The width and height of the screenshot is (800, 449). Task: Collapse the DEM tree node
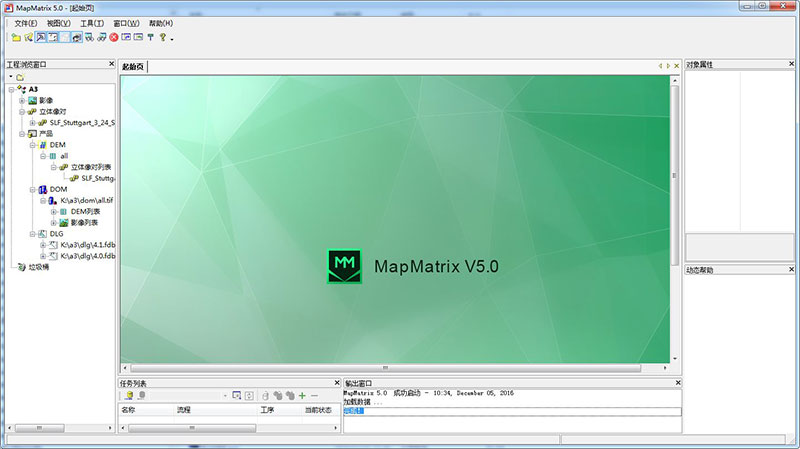[x=33, y=145]
